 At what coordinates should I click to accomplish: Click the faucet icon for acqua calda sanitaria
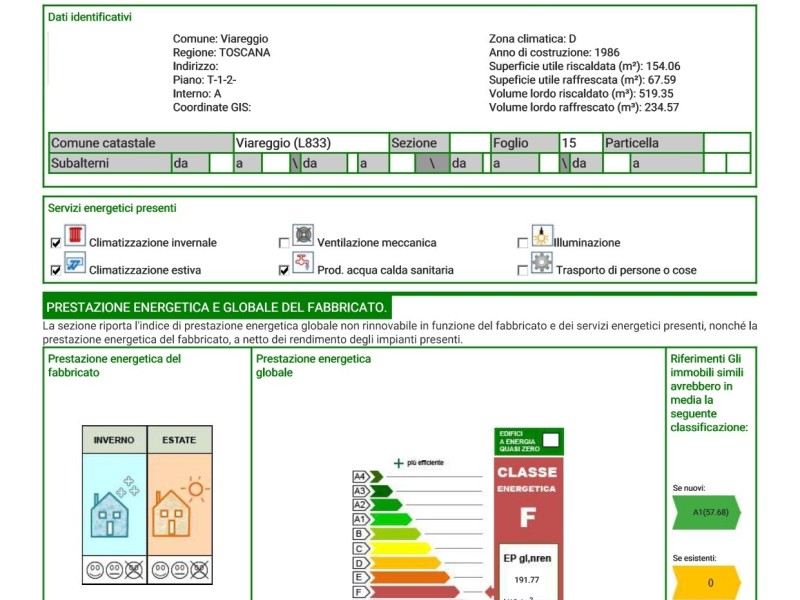(x=303, y=264)
